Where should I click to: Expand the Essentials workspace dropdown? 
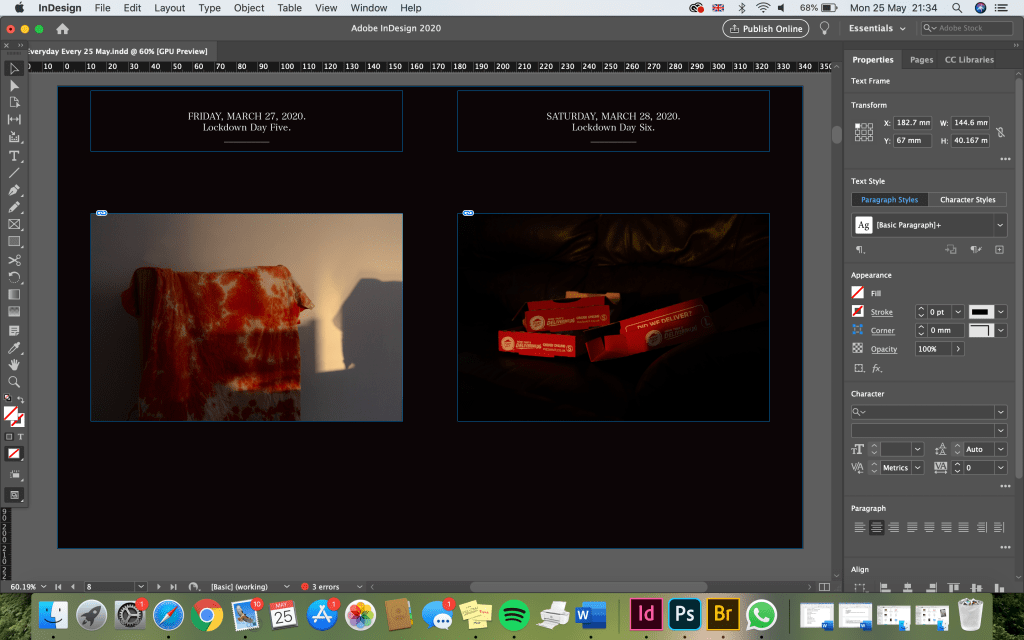pyautogui.click(x=876, y=29)
